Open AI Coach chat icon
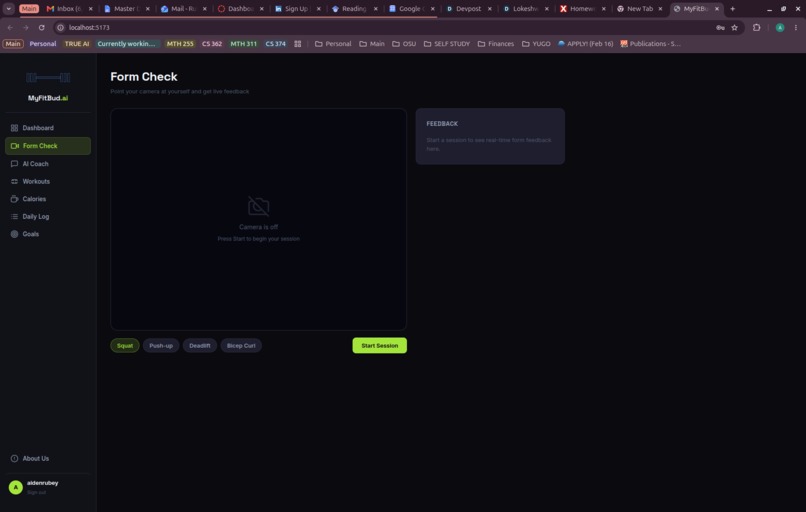Screen dimensions: 806x512 click(14, 164)
